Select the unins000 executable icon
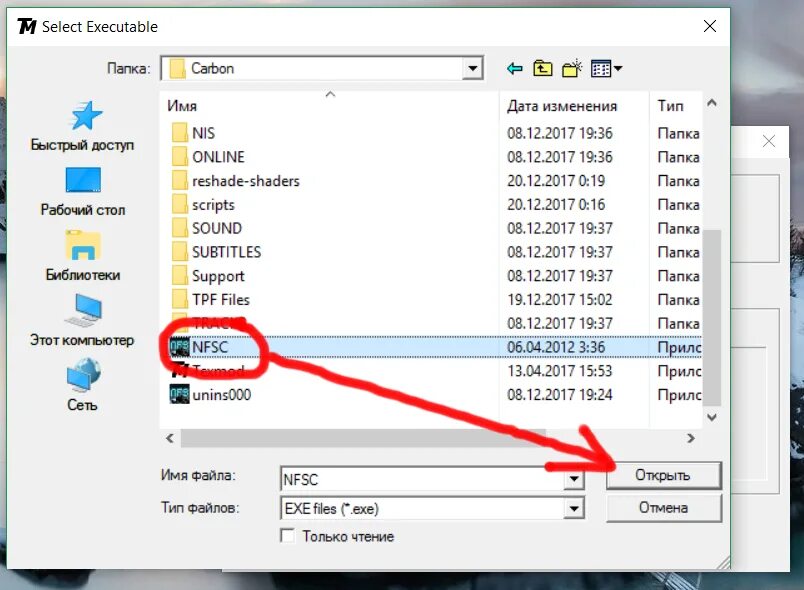 (x=179, y=394)
